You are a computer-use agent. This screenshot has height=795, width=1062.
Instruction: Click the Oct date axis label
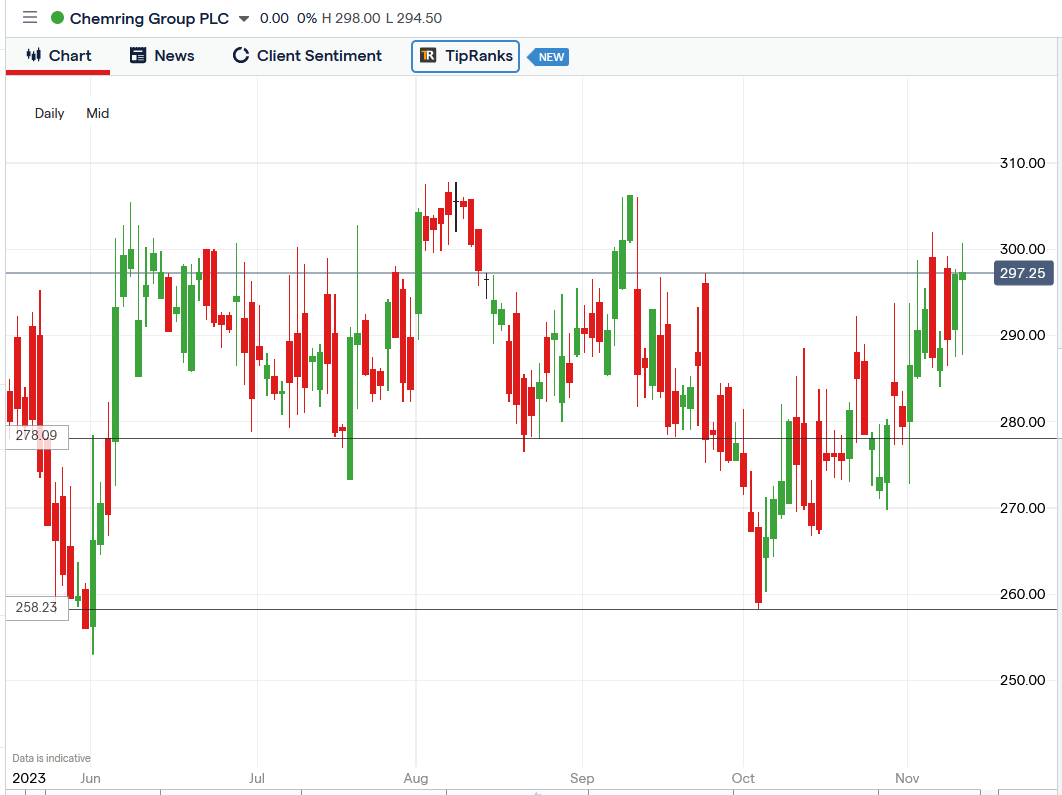click(743, 778)
